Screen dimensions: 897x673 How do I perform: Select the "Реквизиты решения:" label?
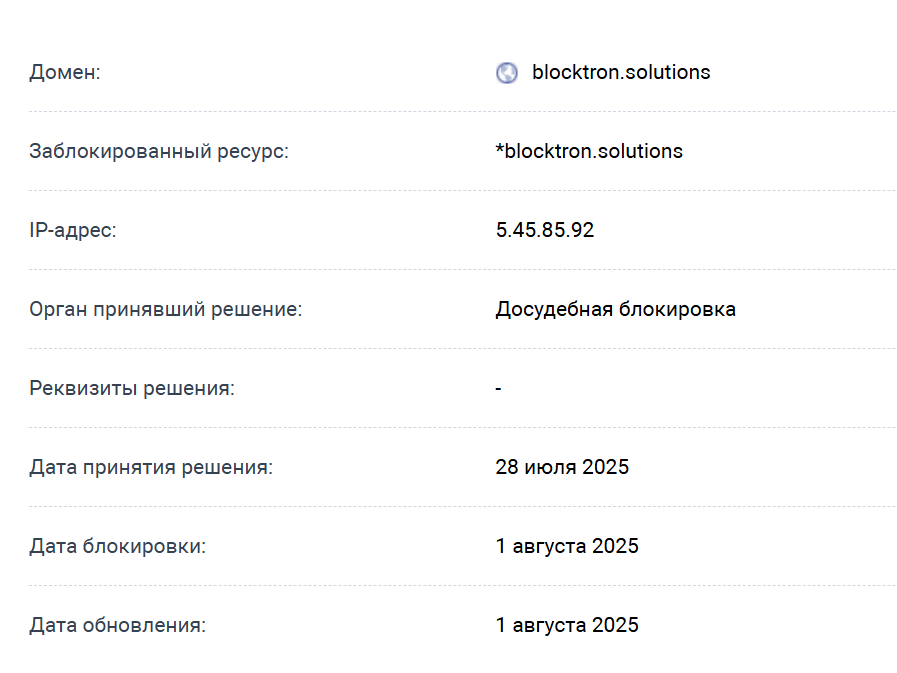pos(132,389)
